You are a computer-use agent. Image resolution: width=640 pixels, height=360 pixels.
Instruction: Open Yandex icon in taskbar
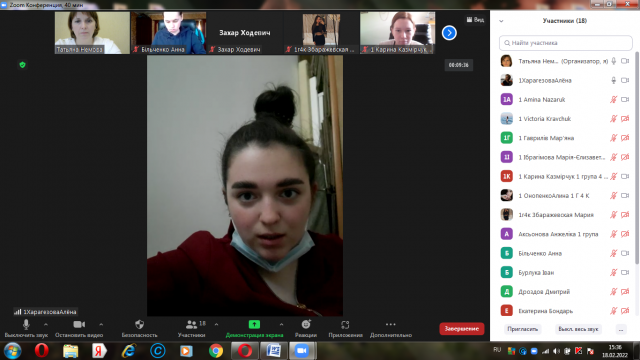point(99,351)
